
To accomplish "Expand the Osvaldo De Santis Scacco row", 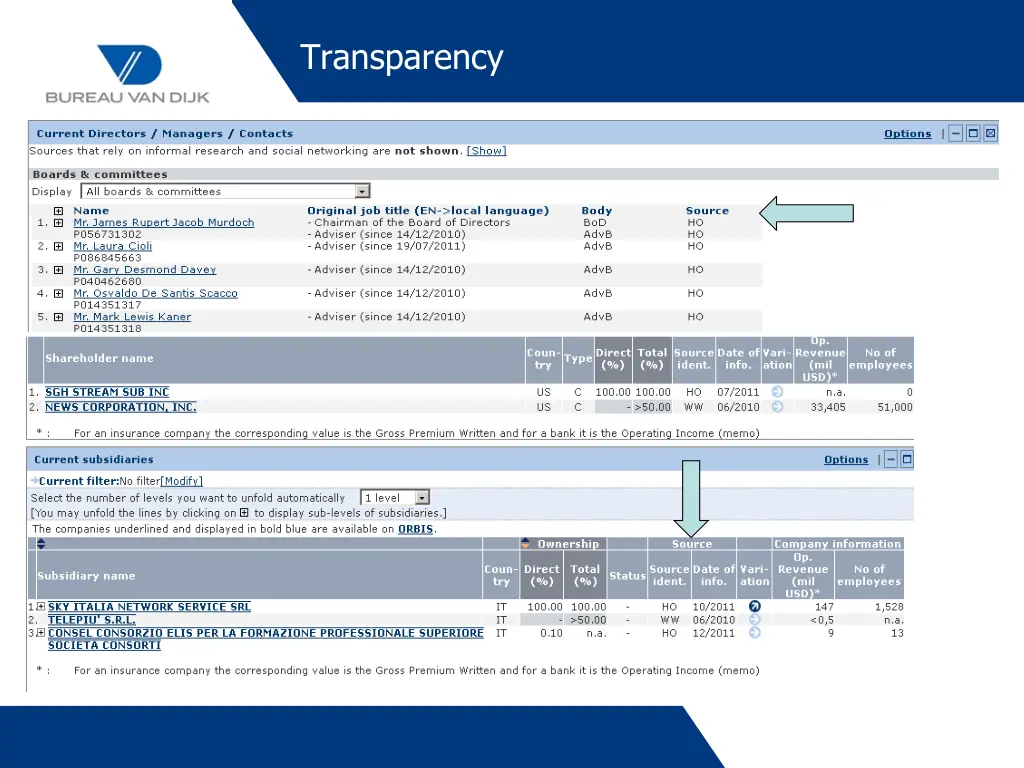I will (59, 293).
